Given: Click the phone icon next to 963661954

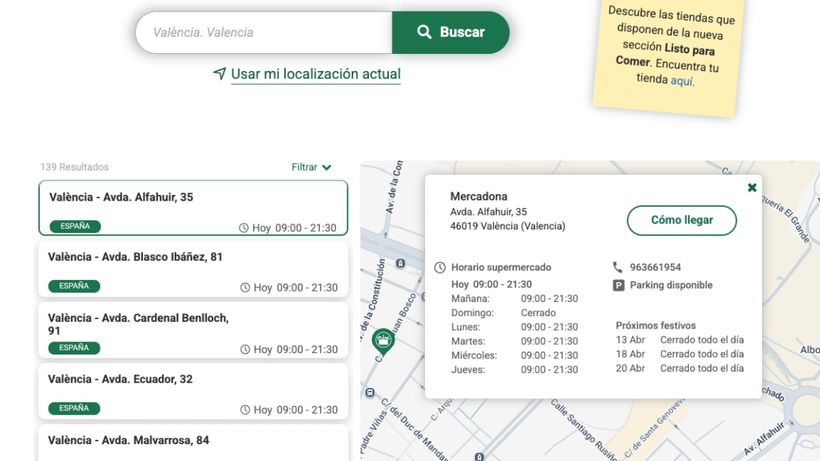Looking at the screenshot, I should point(618,267).
